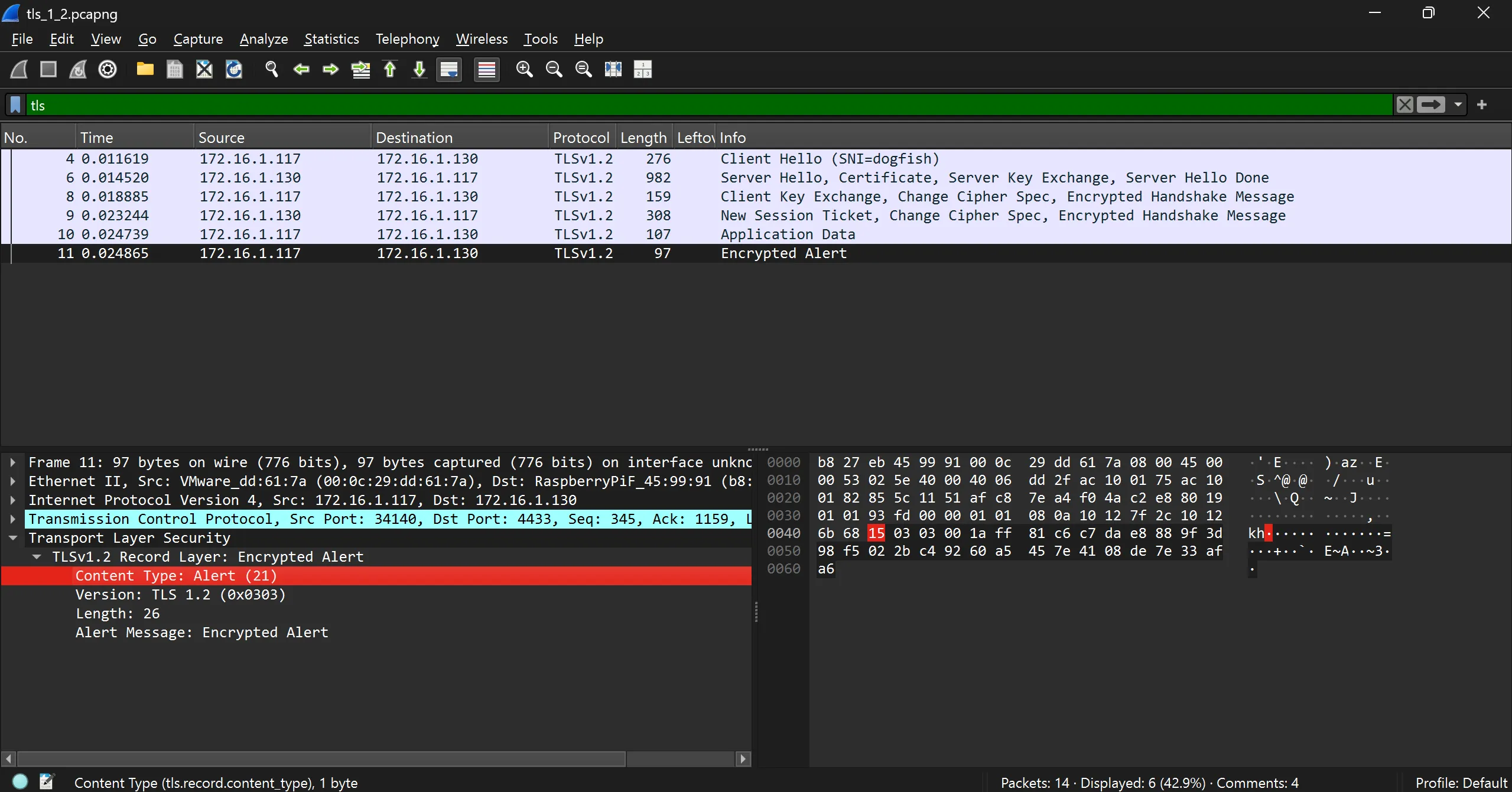
Task: Open the Statistics menu
Action: coord(331,39)
